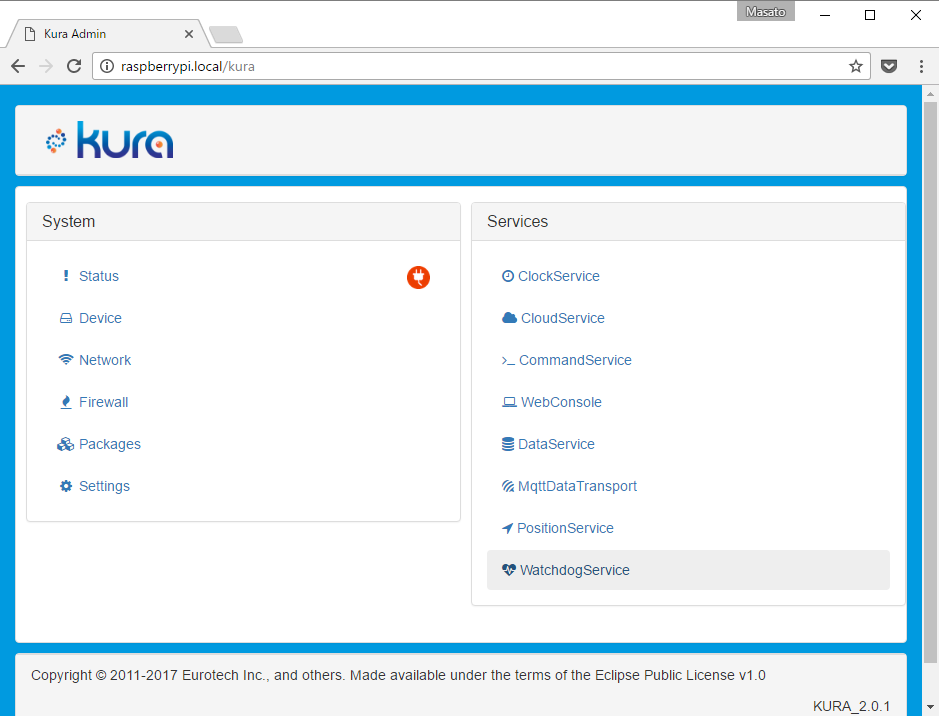Click the Settings gear icon
The height and width of the screenshot is (716, 939).
pyautogui.click(x=65, y=486)
